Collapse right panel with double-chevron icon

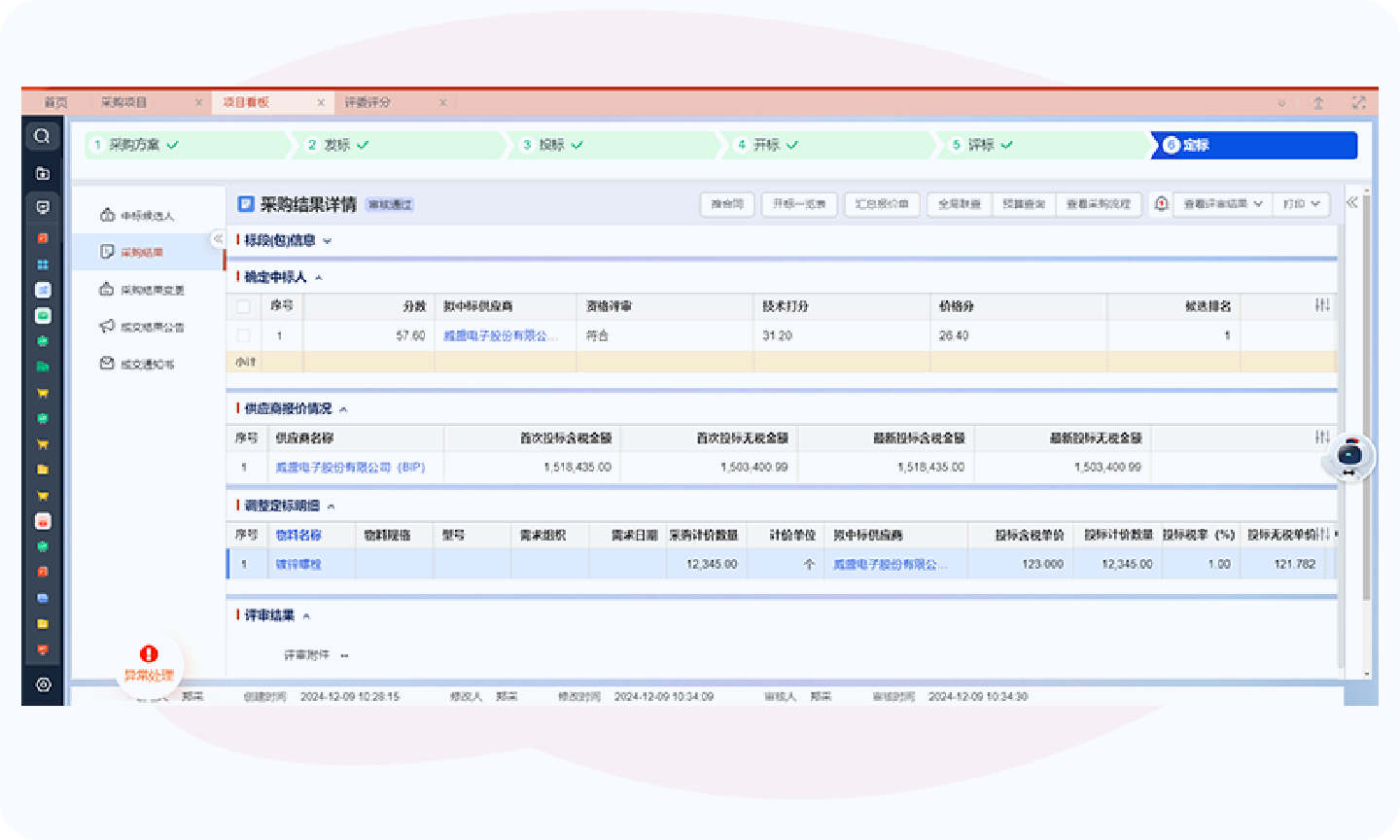point(1351,203)
